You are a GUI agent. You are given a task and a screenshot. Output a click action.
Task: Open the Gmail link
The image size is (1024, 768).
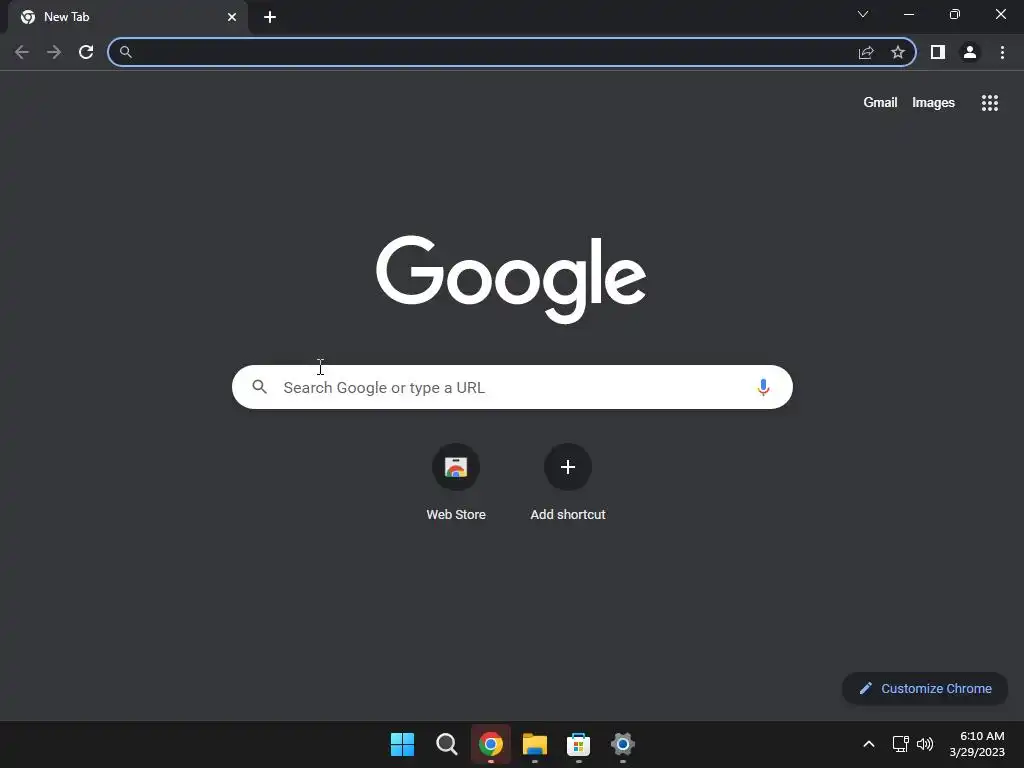[x=880, y=103]
